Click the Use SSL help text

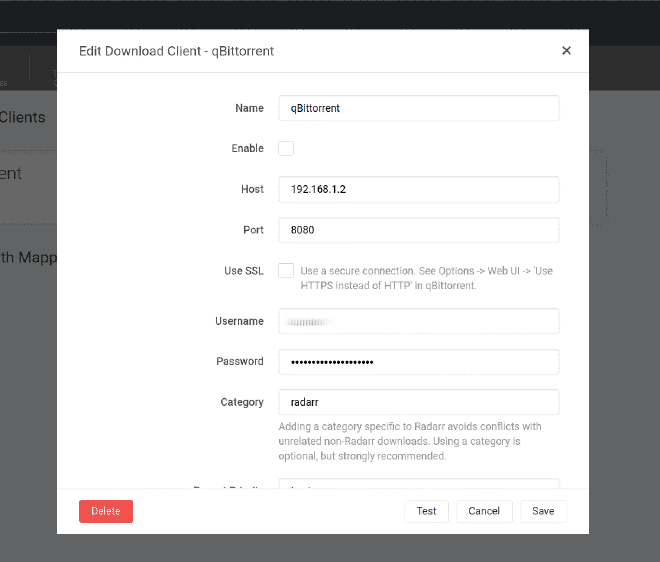point(426,278)
